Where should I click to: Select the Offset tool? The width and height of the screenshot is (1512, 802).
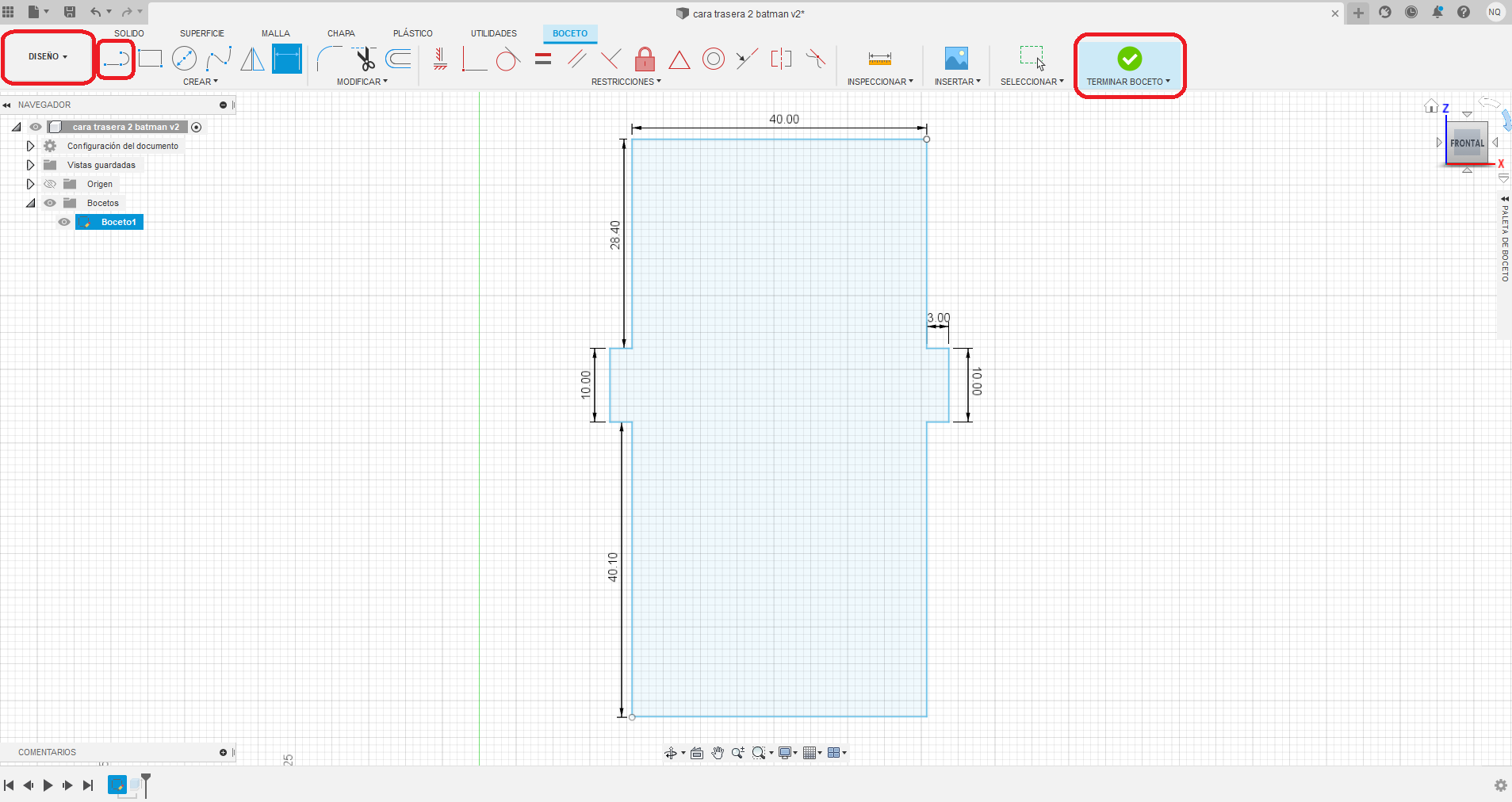[x=398, y=59]
